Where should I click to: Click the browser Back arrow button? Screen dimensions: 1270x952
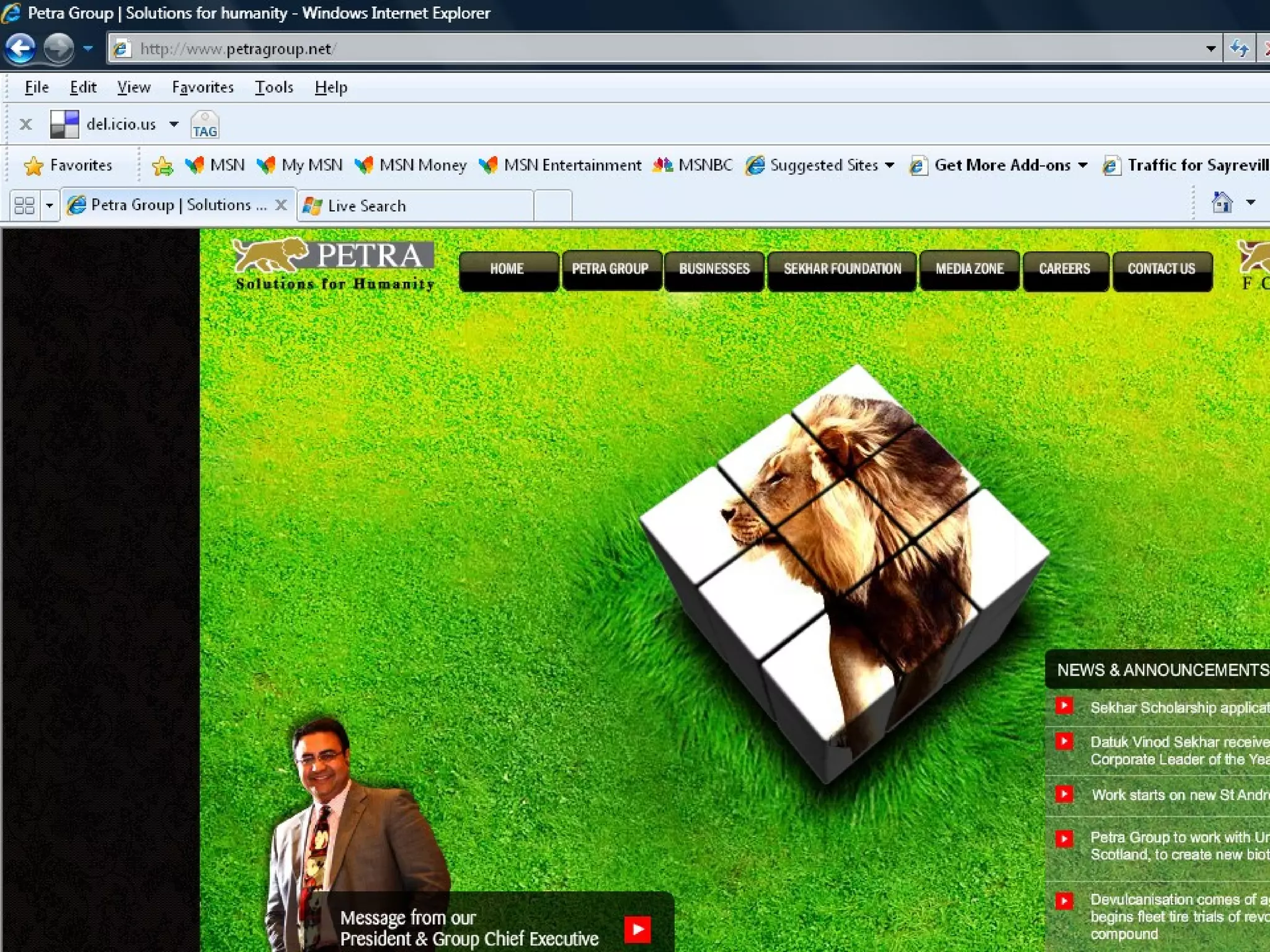click(20, 48)
